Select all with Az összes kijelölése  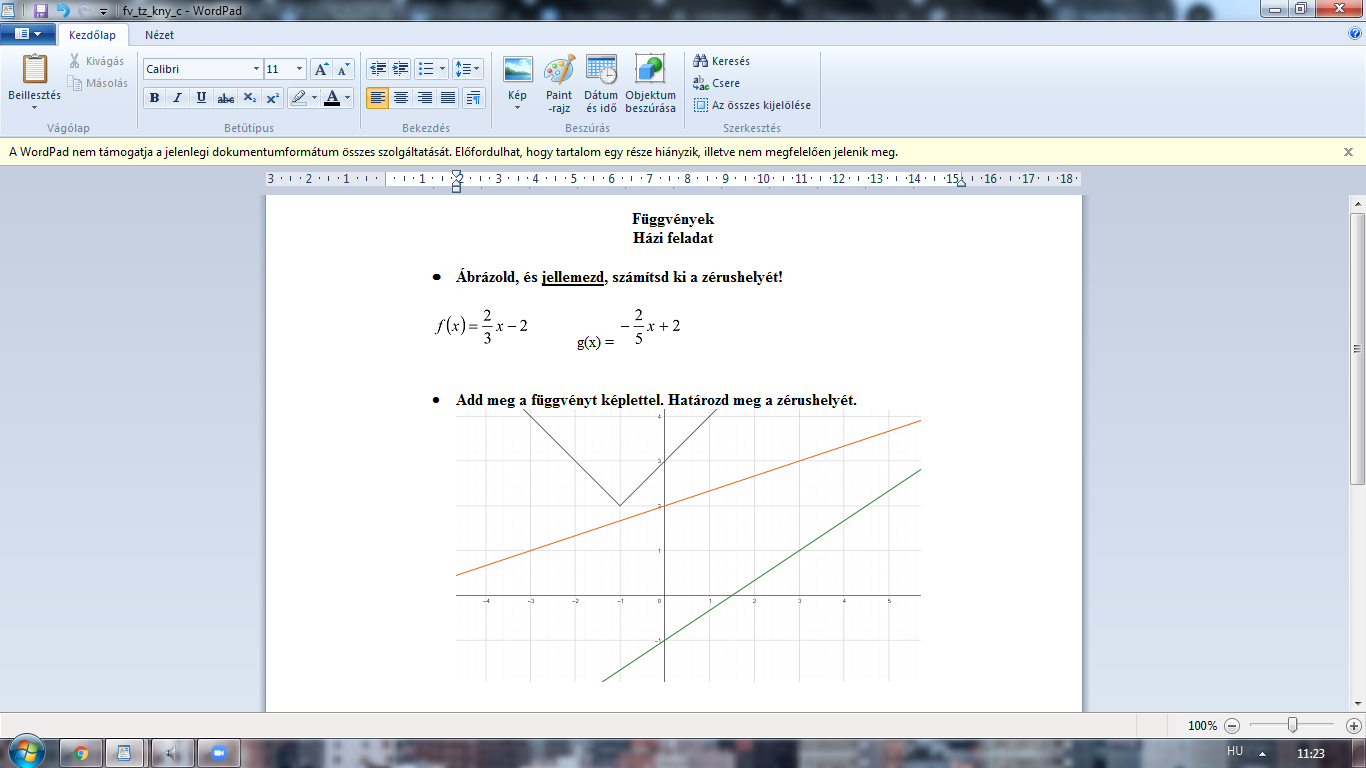(x=751, y=105)
